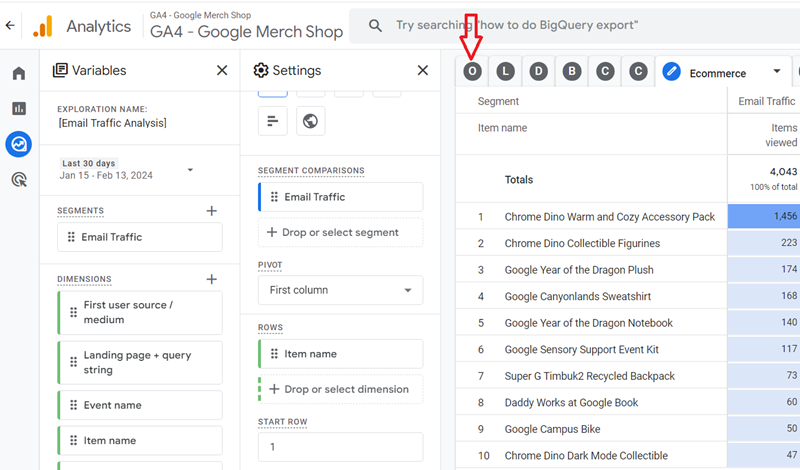This screenshot has height=470, width=800.
Task: Click the Ecommerce tab pencil icon
Action: point(671,71)
